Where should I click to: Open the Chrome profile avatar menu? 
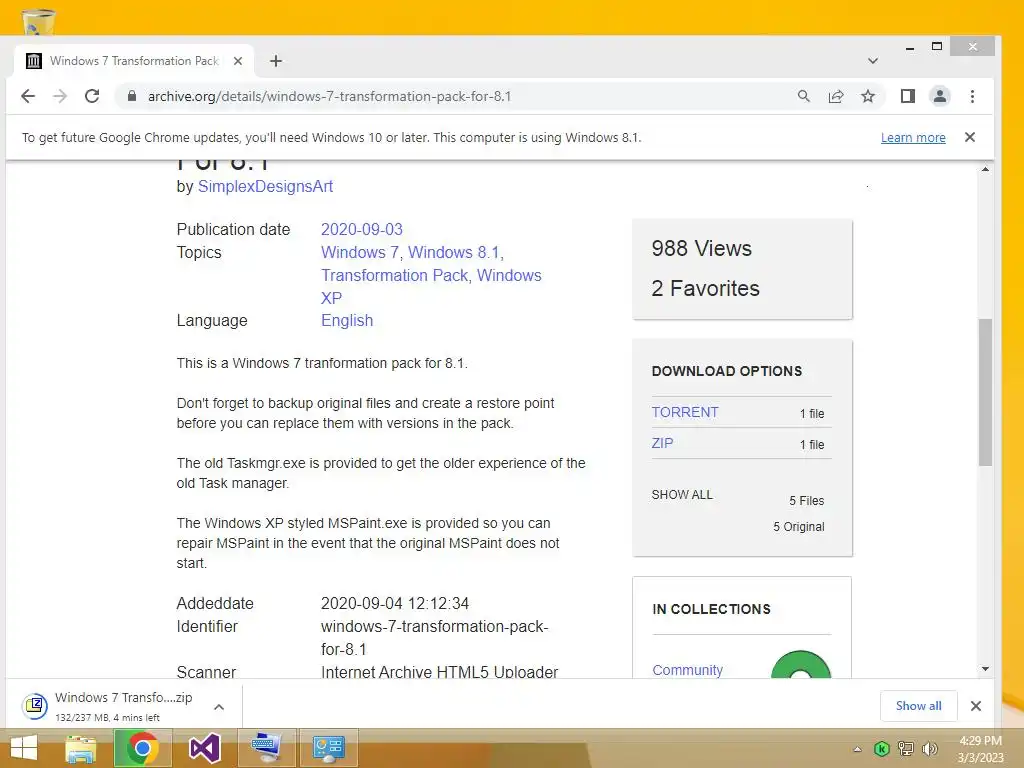click(x=940, y=96)
